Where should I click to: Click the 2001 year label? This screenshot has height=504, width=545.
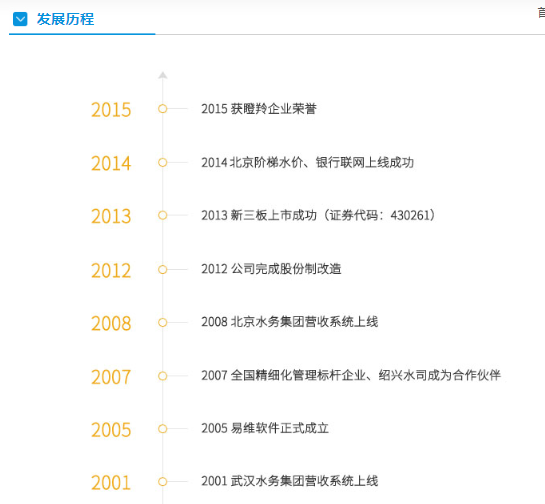(111, 482)
